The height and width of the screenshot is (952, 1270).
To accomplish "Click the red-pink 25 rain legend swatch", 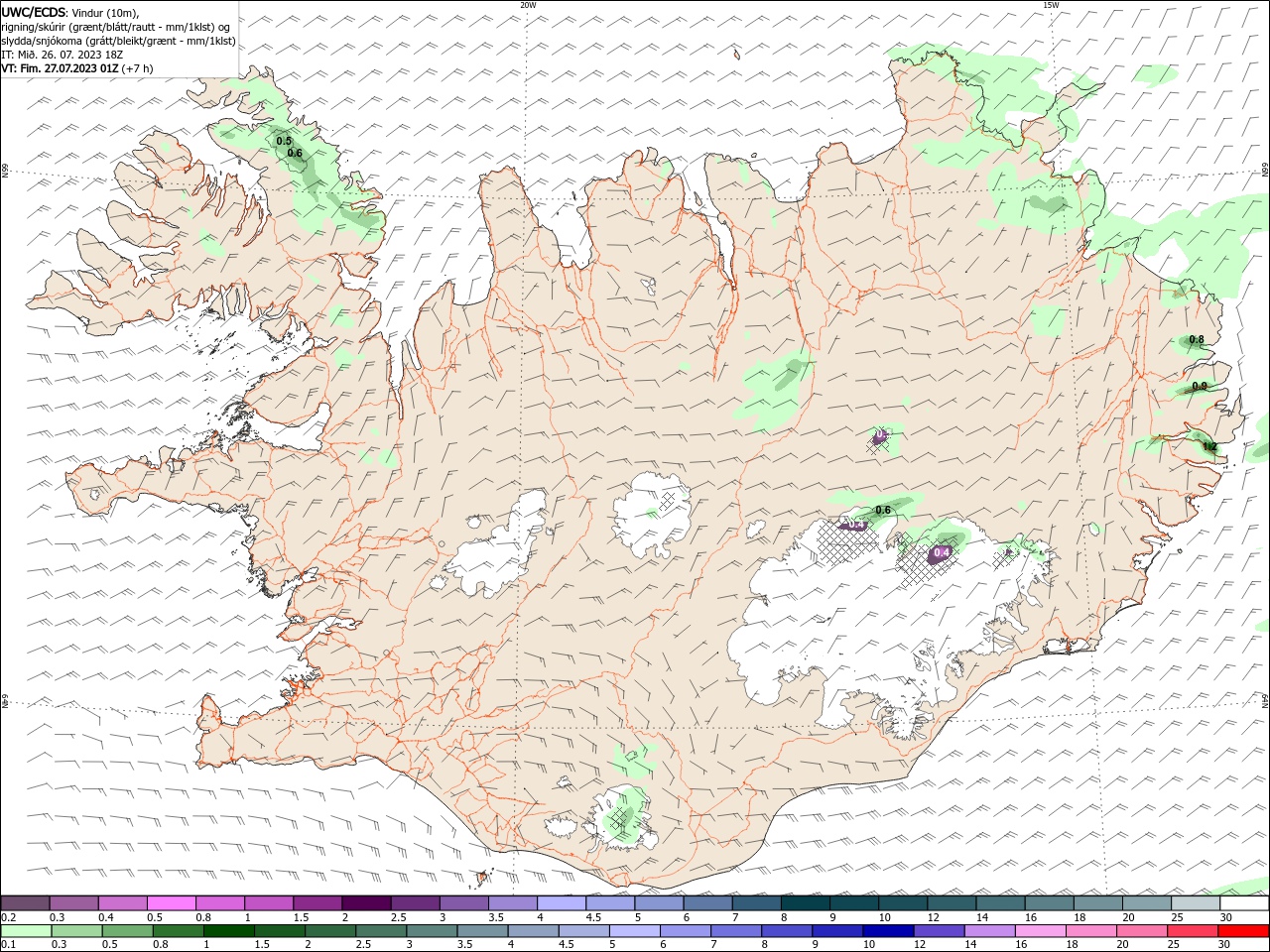I will click(x=1193, y=931).
